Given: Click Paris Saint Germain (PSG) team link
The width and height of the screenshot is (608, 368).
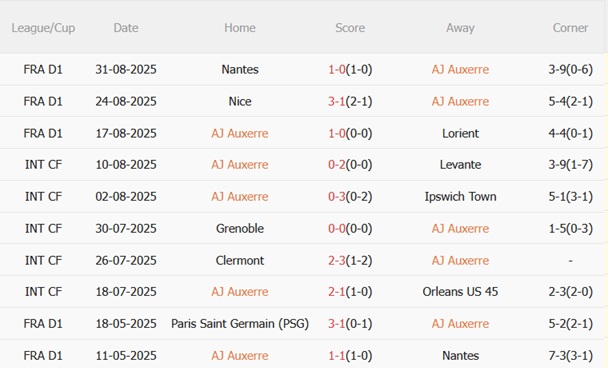Looking at the screenshot, I should [x=240, y=324].
